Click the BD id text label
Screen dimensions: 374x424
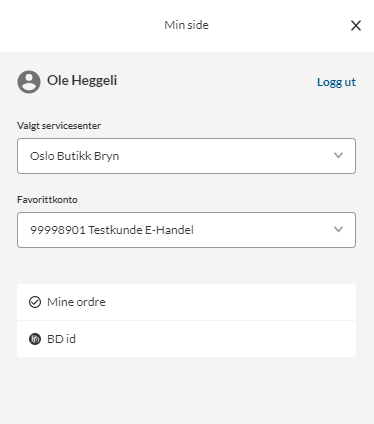point(61,339)
